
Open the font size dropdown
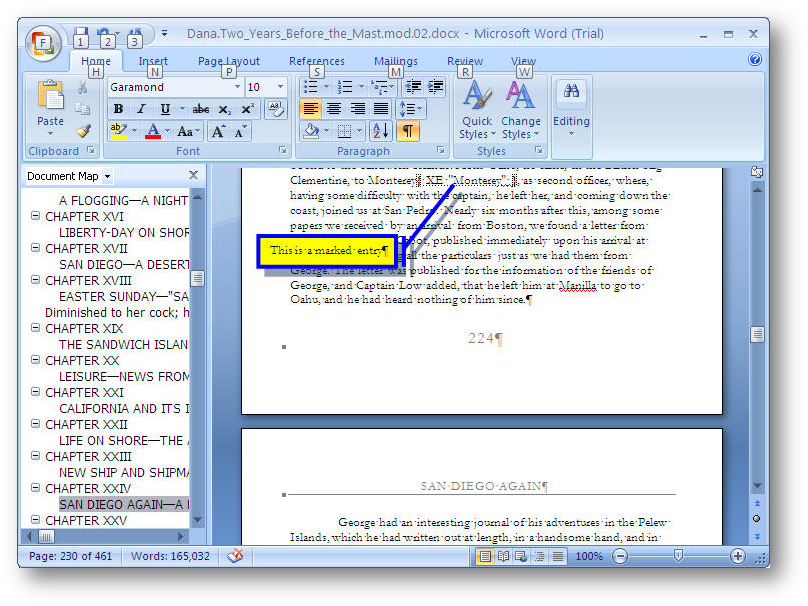click(280, 87)
